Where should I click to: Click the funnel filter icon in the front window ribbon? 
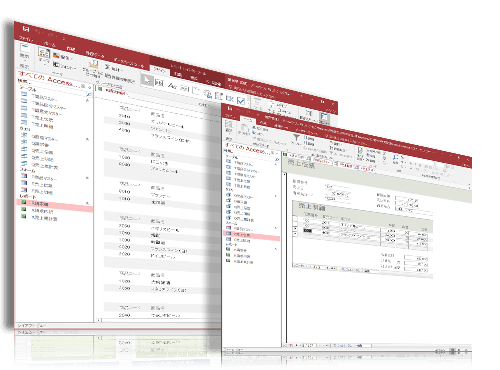click(x=296, y=137)
